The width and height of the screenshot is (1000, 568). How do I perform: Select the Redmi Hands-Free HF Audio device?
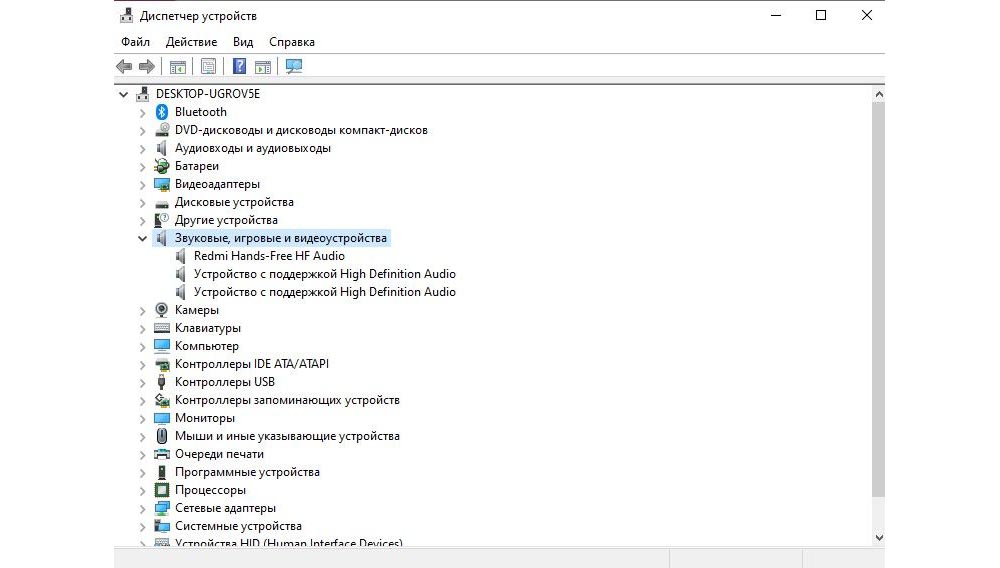pos(269,256)
